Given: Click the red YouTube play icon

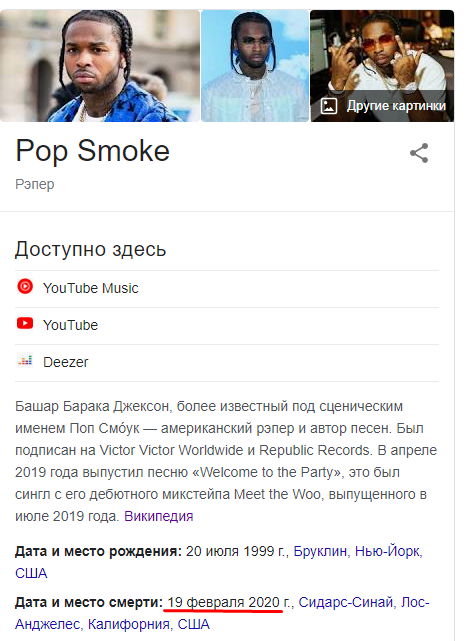Looking at the screenshot, I should [25, 323].
